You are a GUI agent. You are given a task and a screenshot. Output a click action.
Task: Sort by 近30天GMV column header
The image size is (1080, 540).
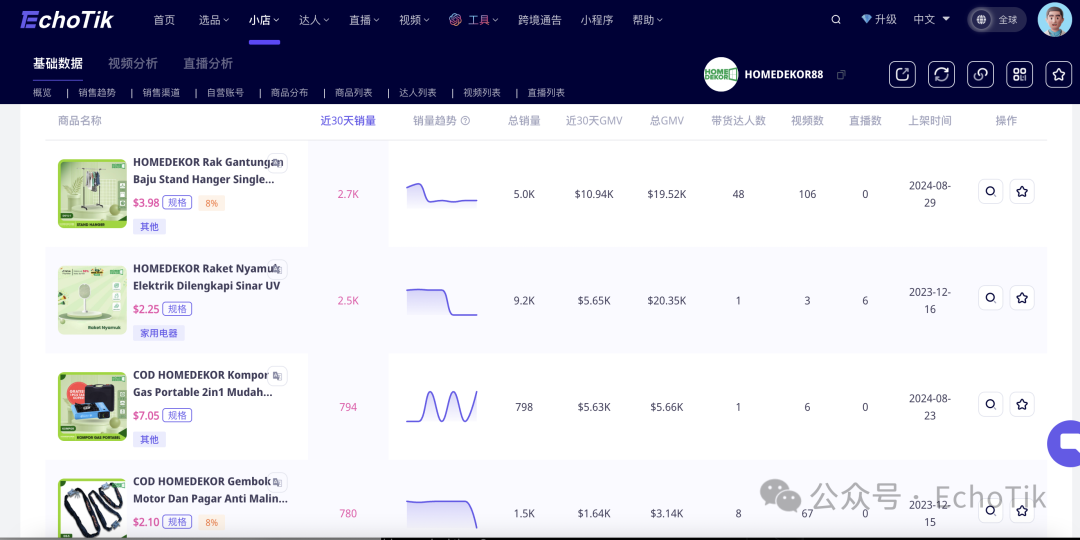pos(594,121)
